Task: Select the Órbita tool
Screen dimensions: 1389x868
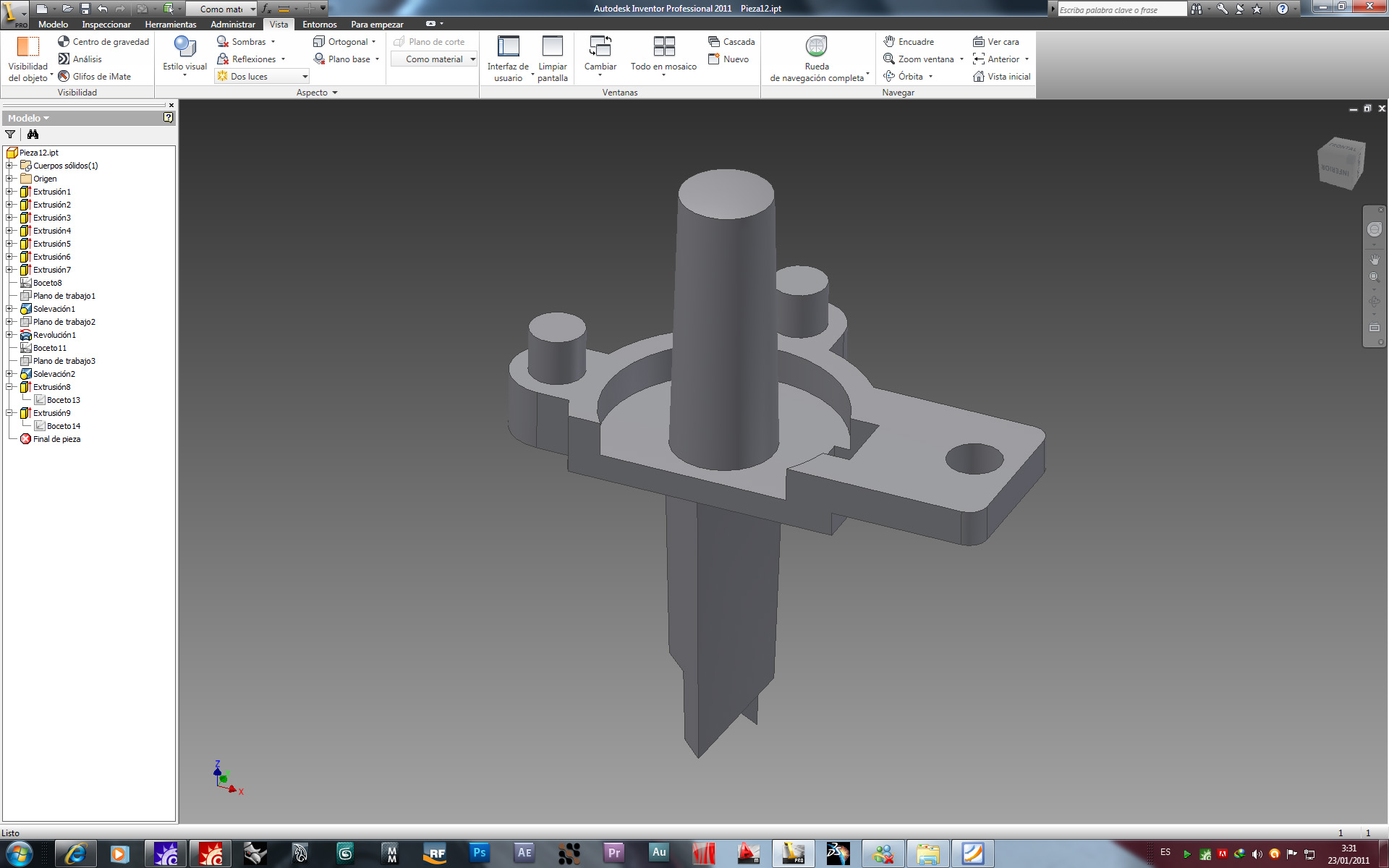Action: click(x=903, y=77)
